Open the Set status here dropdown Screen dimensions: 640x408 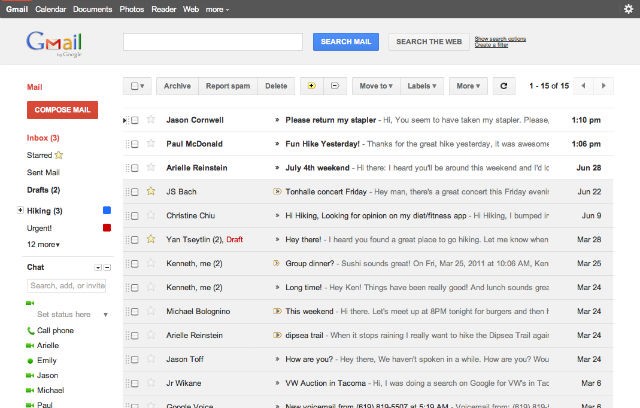(x=106, y=315)
